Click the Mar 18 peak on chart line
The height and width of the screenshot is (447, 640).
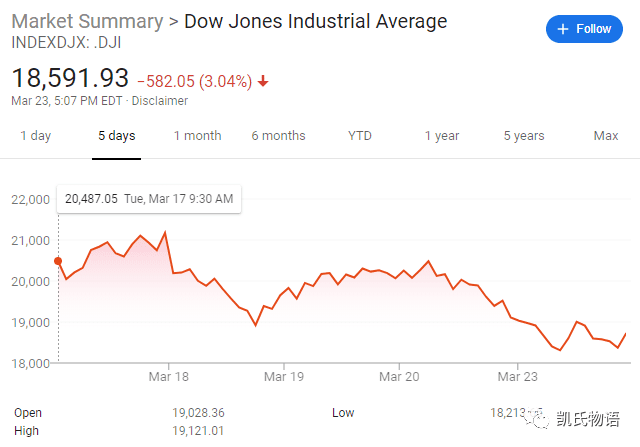point(165,233)
